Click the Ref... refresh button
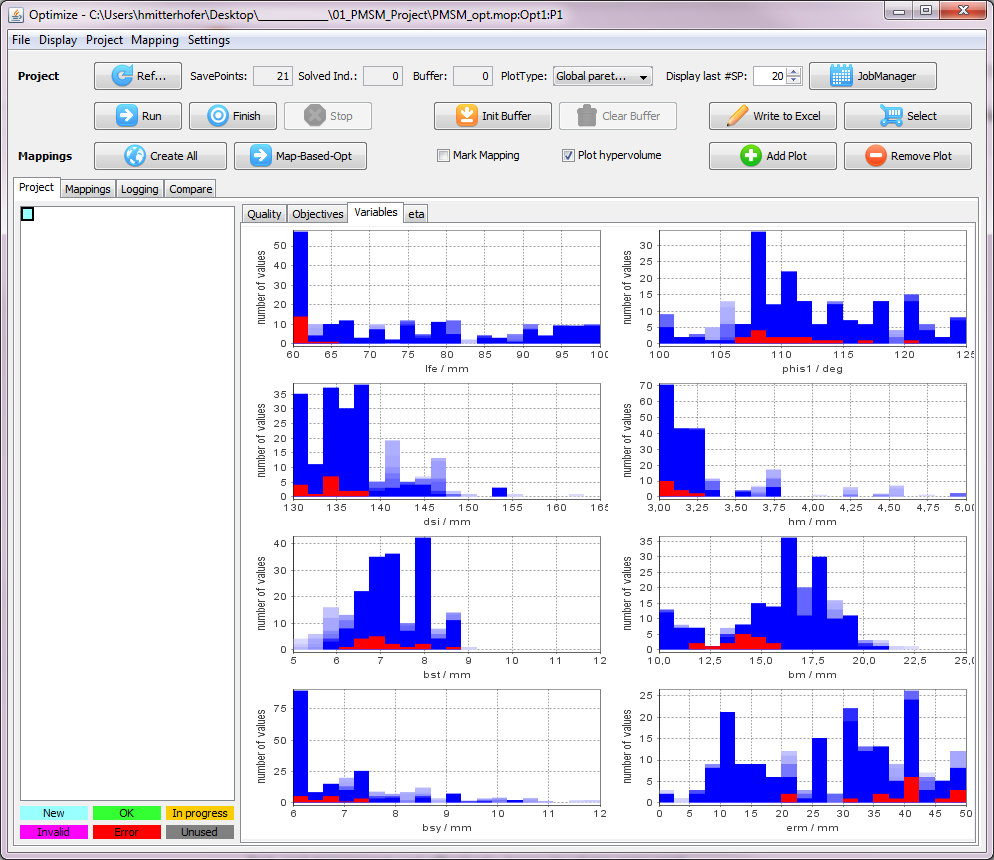This screenshot has width=994, height=860. 138,76
